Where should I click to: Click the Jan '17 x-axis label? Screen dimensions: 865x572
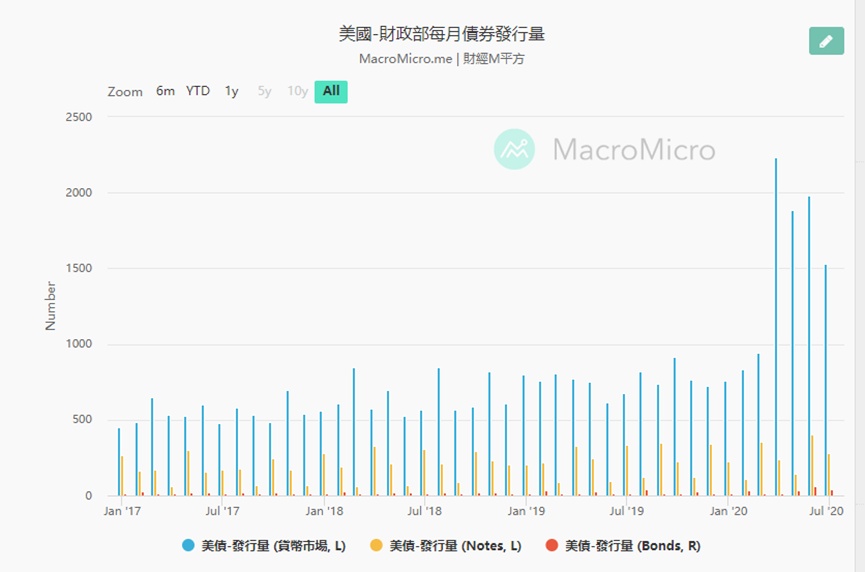[121, 511]
